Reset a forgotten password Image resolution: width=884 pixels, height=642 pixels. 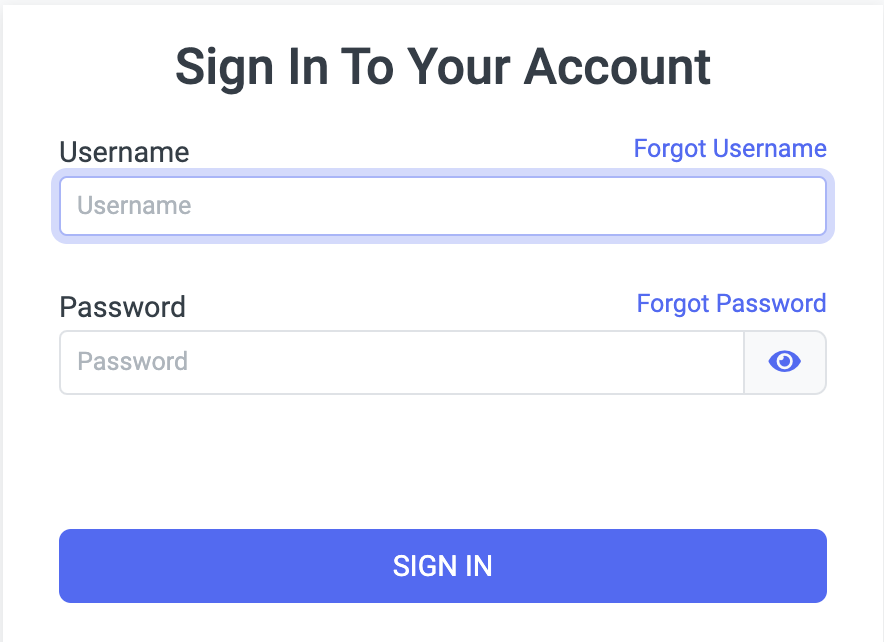click(x=731, y=303)
